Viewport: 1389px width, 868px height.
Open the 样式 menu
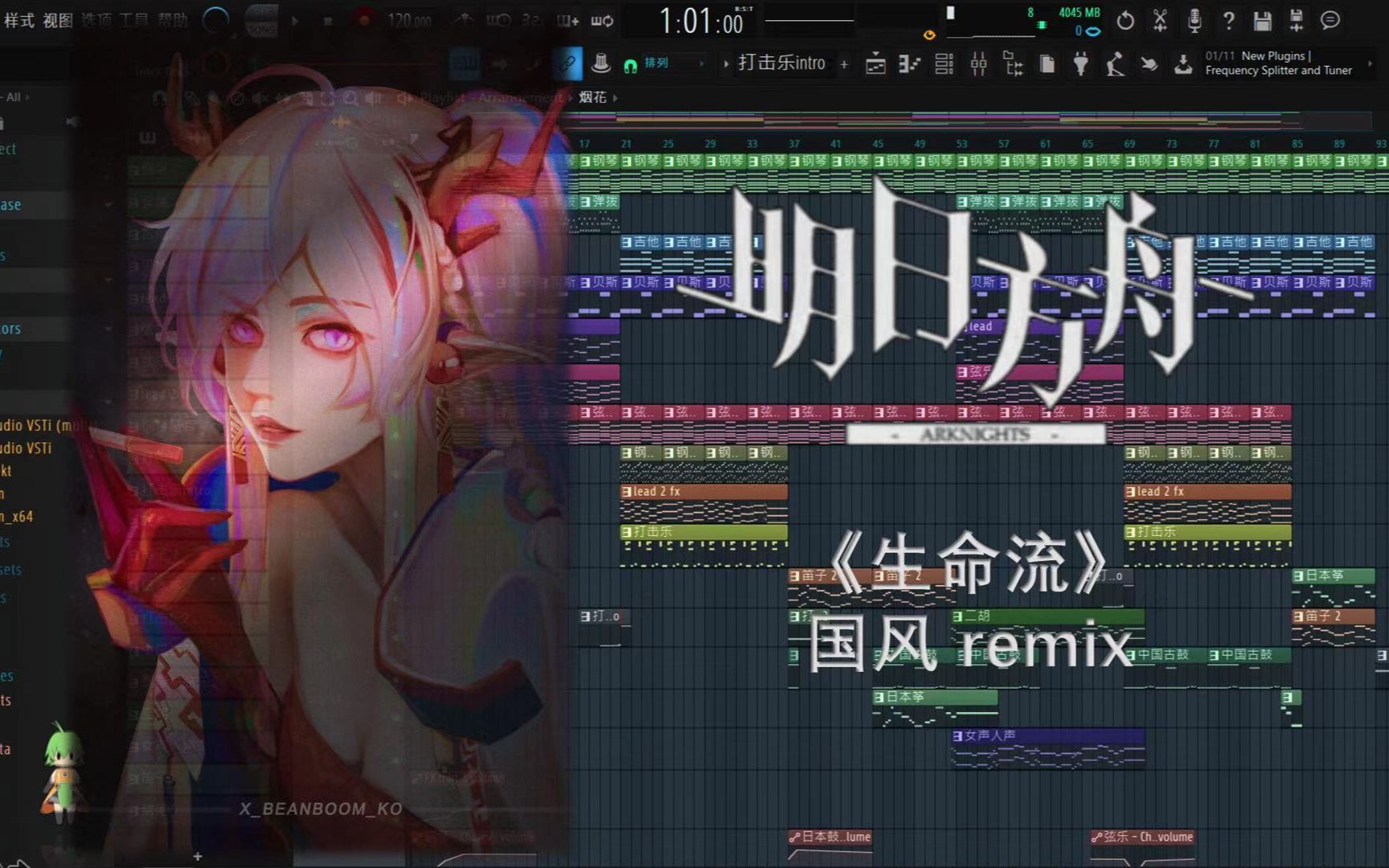coord(18,20)
